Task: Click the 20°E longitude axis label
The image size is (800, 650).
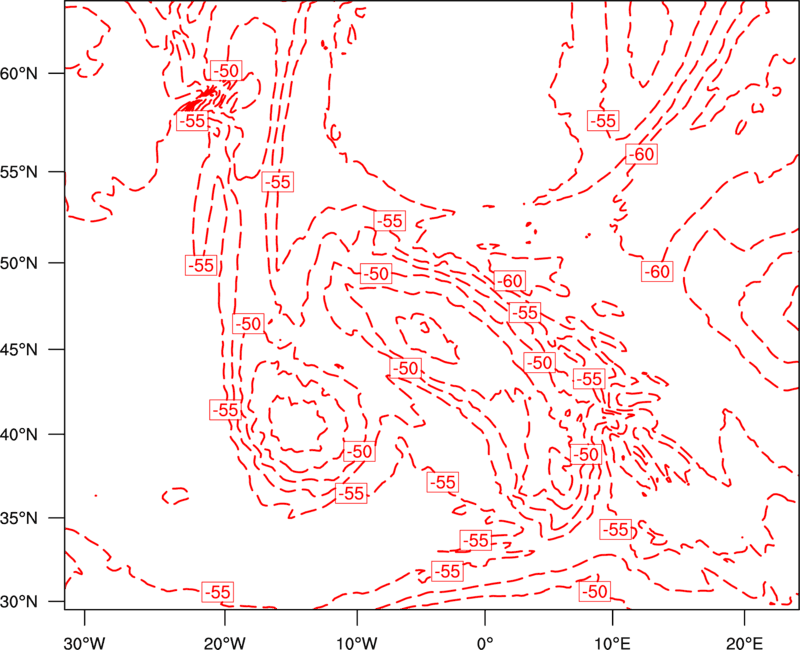Action: [744, 643]
